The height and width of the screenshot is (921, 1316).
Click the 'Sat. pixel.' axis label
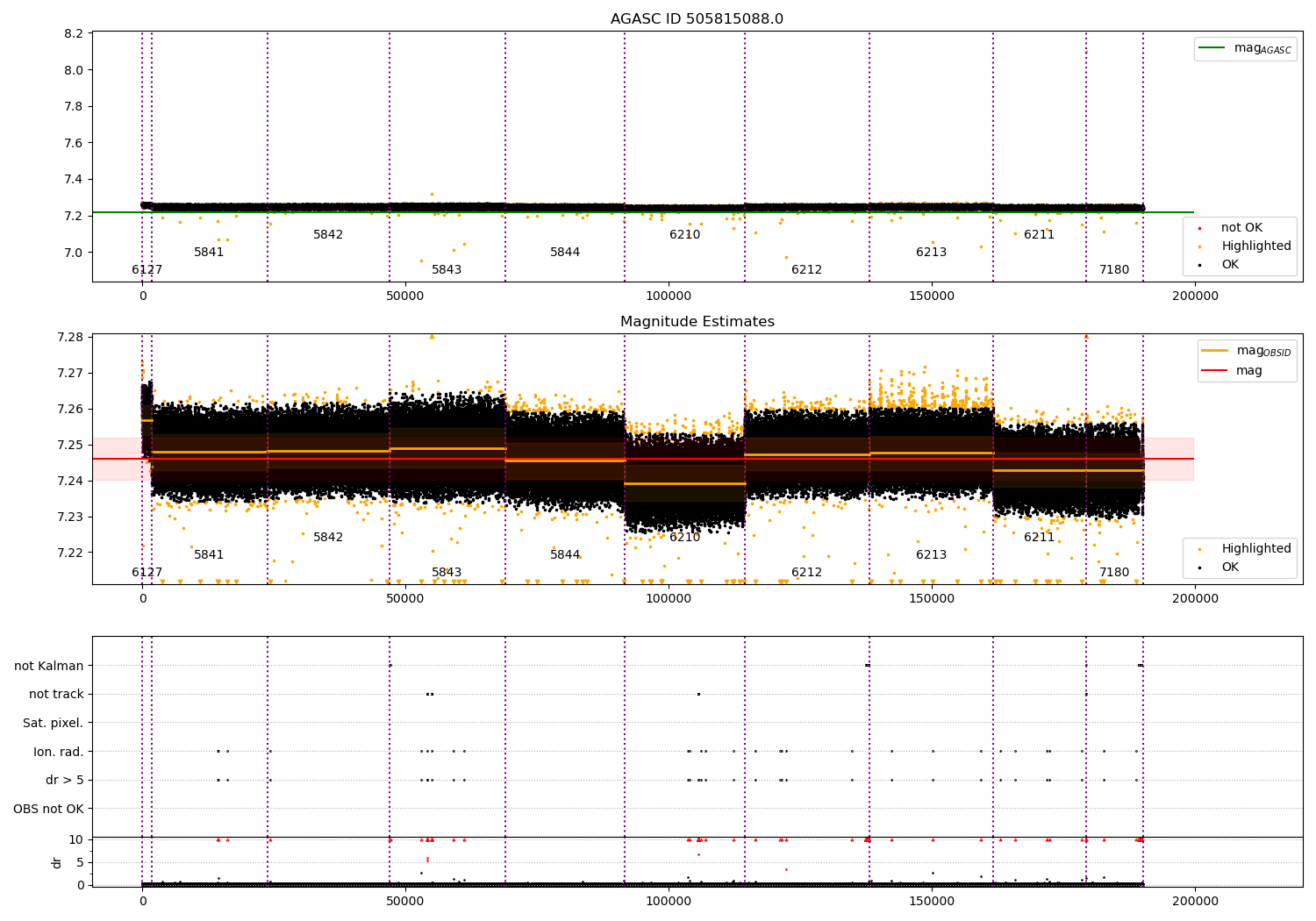point(54,723)
